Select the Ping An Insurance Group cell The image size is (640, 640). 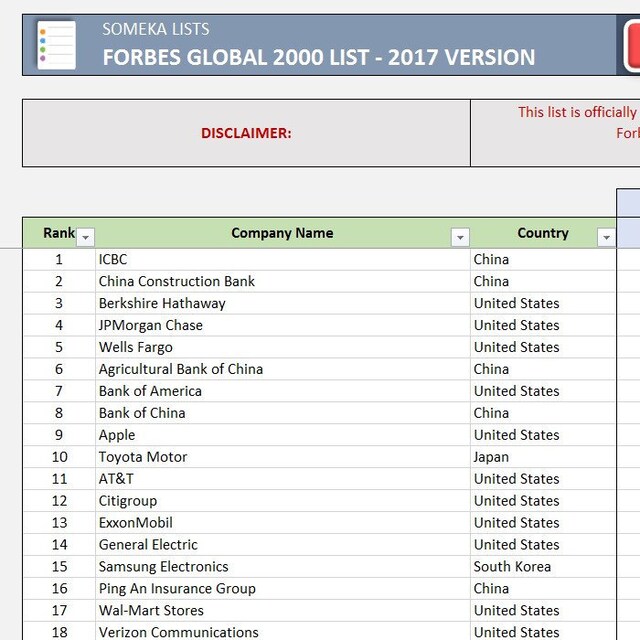(x=282, y=589)
